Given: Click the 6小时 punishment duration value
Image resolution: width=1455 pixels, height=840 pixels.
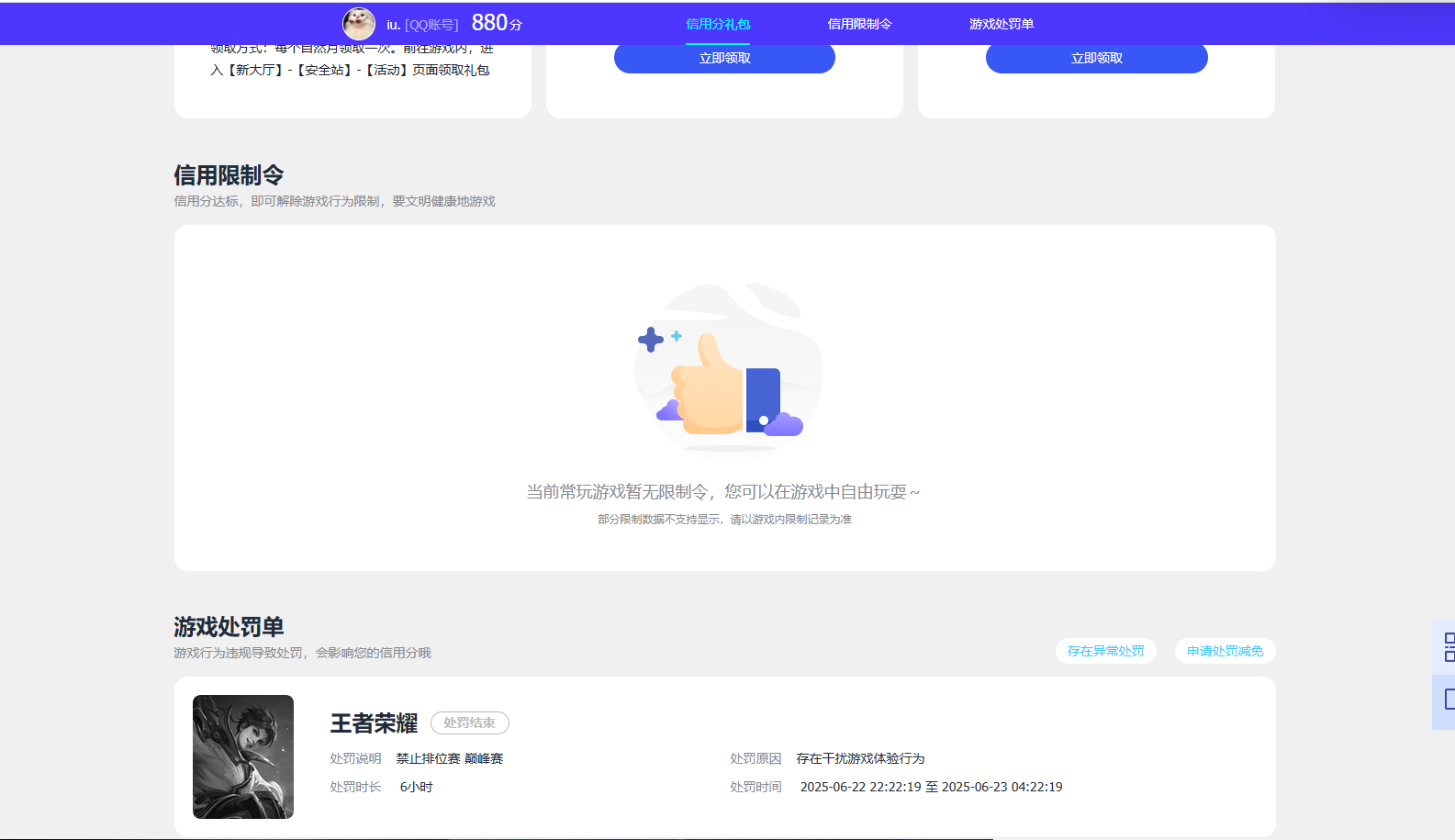Looking at the screenshot, I should point(416,787).
